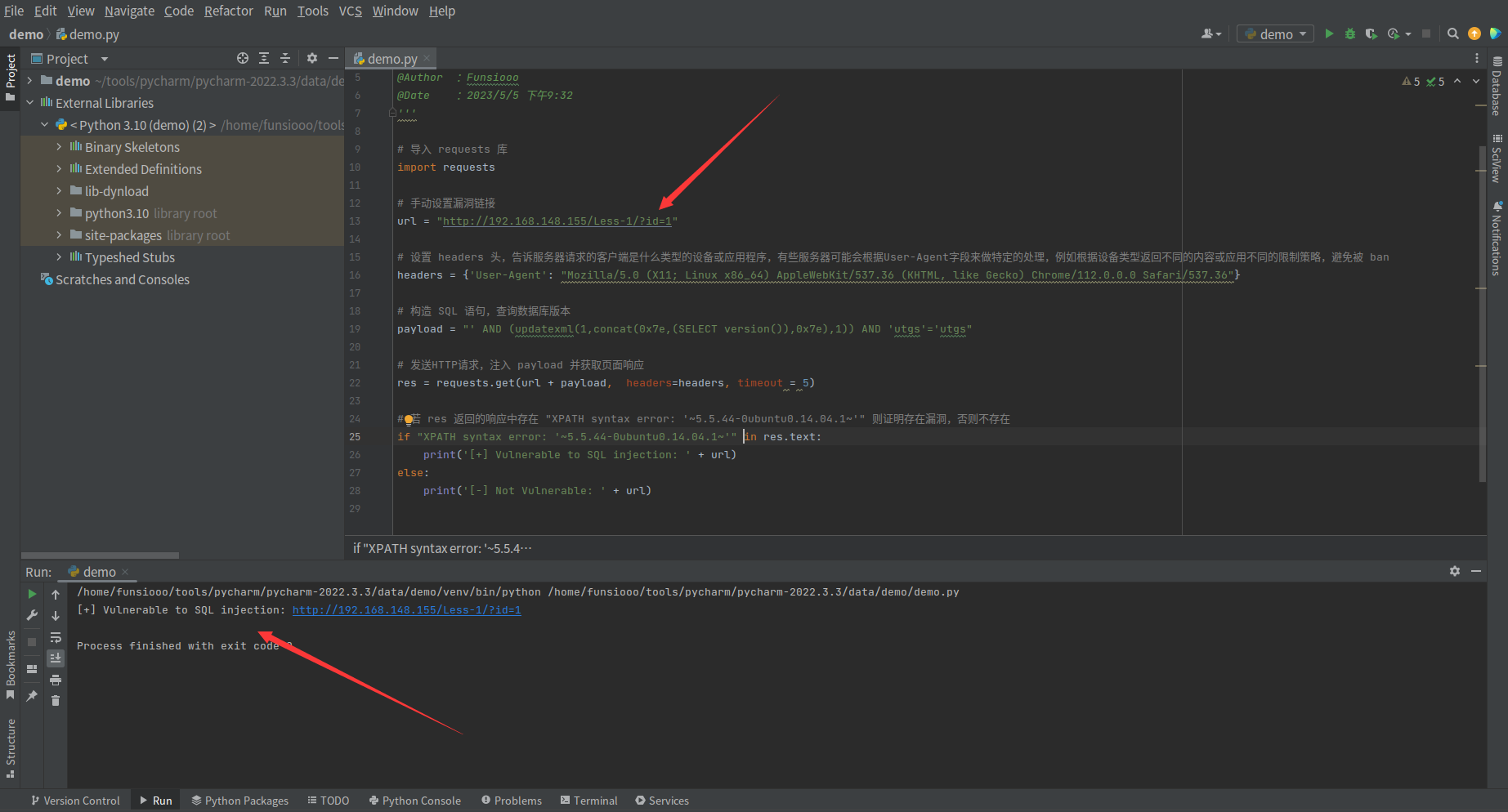1508x812 pixels.
Task: Rerun demo in the Run panel
Action: tap(32, 594)
